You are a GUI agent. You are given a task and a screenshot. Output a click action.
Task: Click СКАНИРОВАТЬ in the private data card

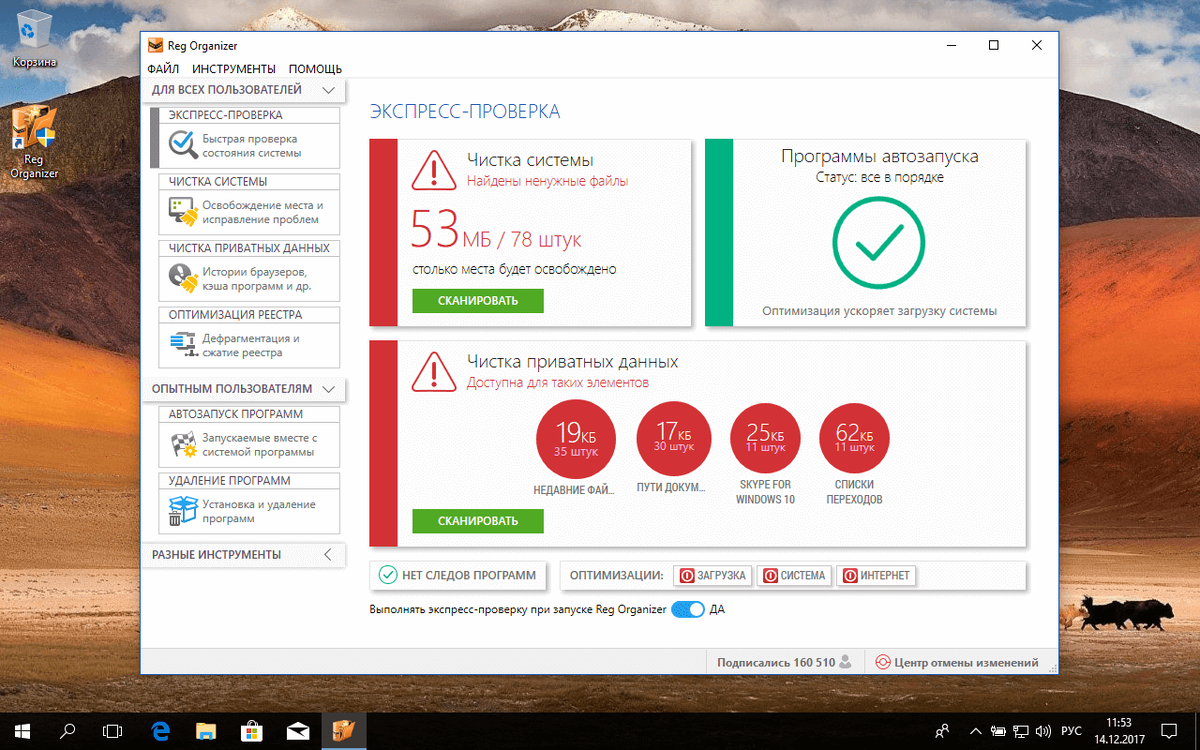pyautogui.click(x=478, y=521)
